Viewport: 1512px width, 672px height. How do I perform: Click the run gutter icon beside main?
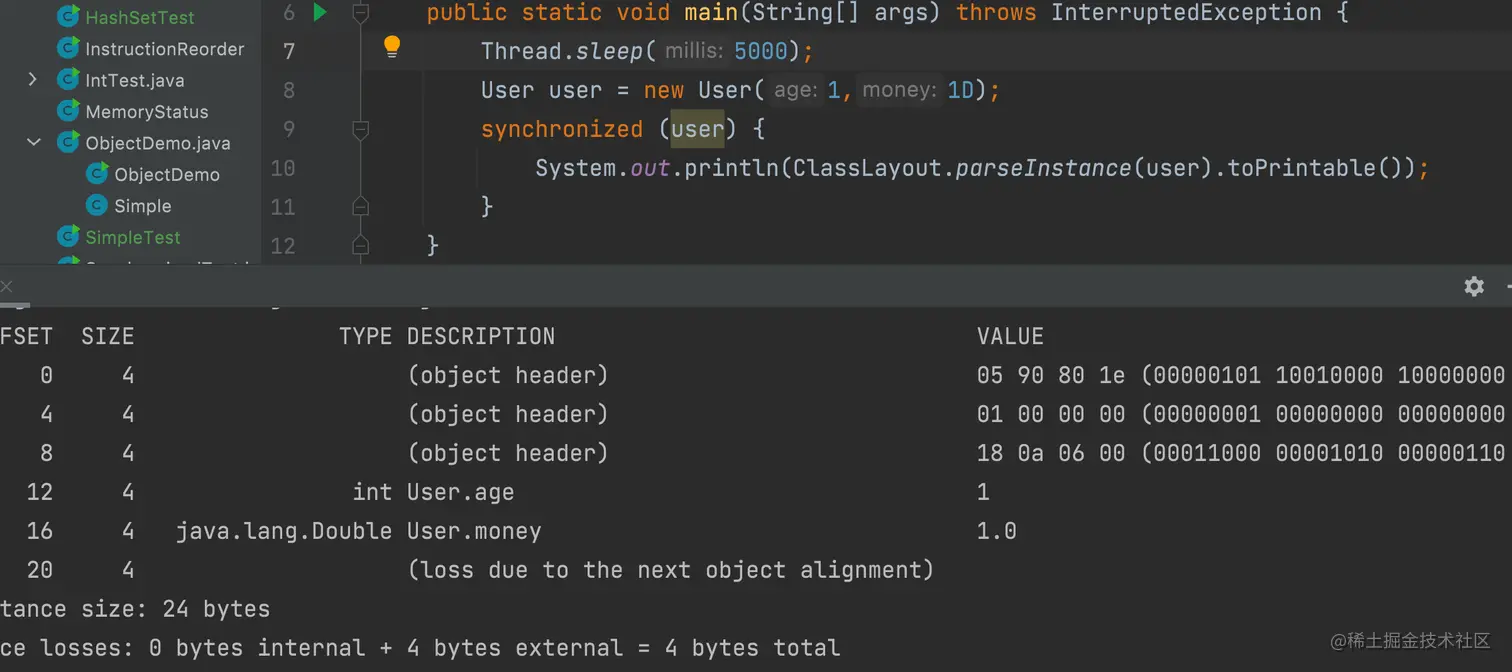320,13
